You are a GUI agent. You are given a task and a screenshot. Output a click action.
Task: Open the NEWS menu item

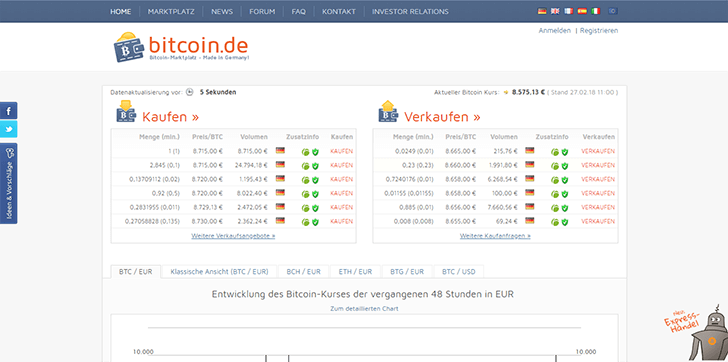222,12
